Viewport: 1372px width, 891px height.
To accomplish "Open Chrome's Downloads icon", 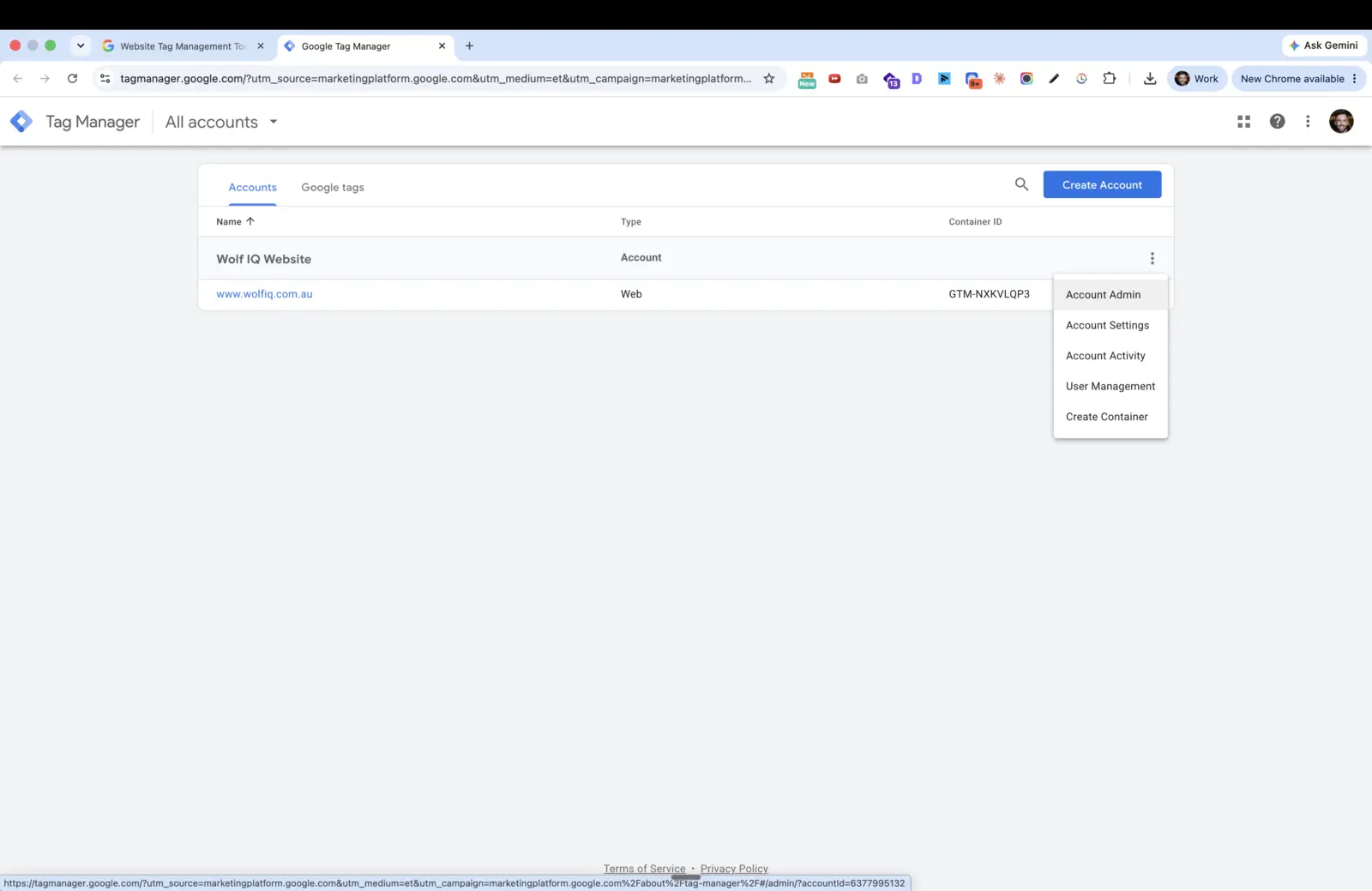I will tap(1150, 79).
